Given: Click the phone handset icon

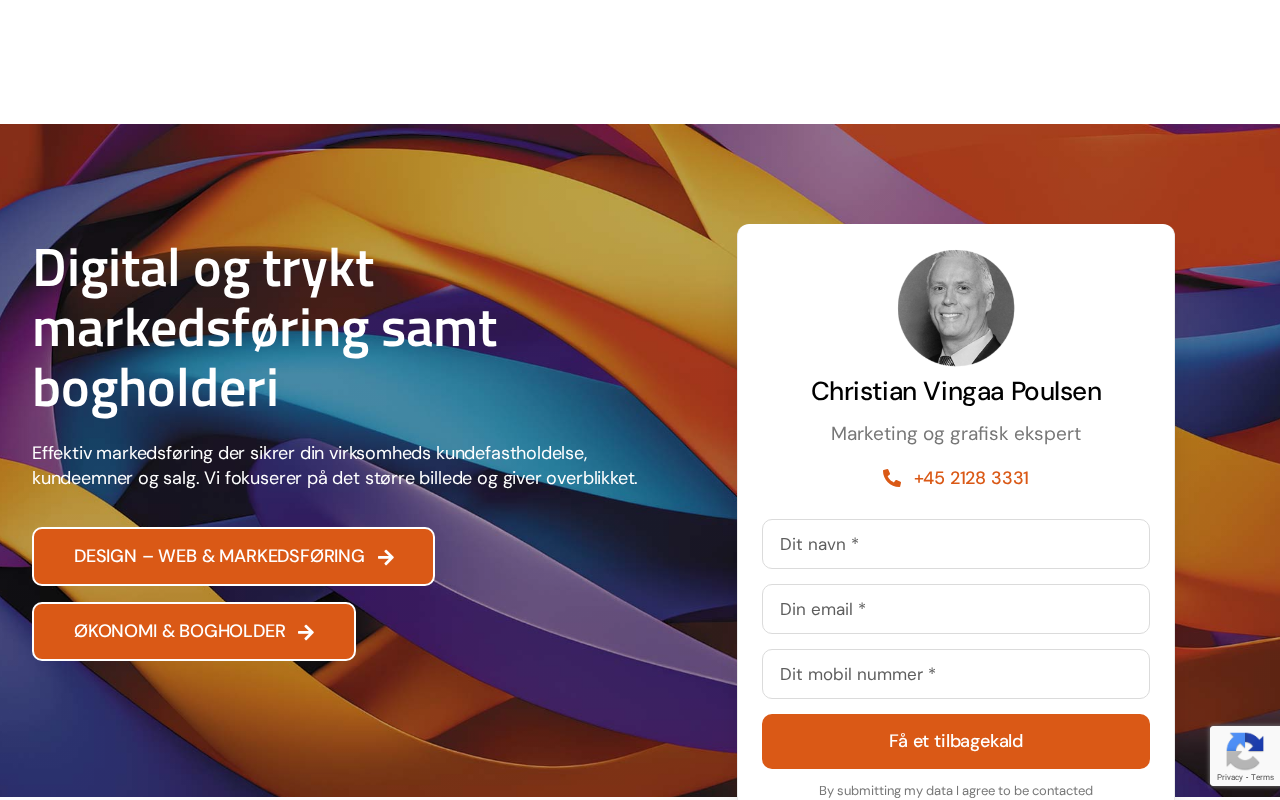Looking at the screenshot, I should pyautogui.click(x=892, y=478).
